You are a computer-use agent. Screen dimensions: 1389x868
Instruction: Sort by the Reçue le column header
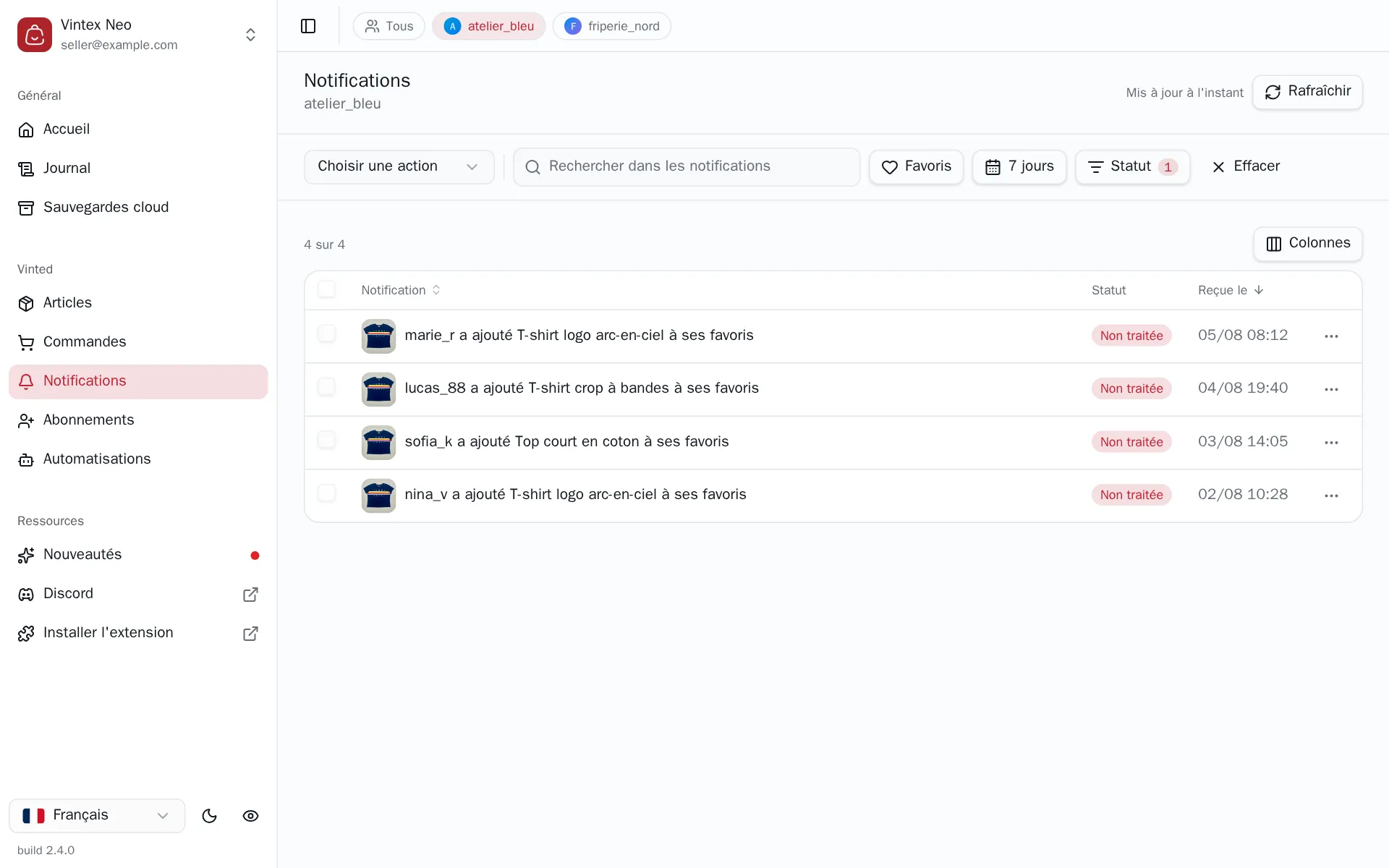click(x=1231, y=290)
